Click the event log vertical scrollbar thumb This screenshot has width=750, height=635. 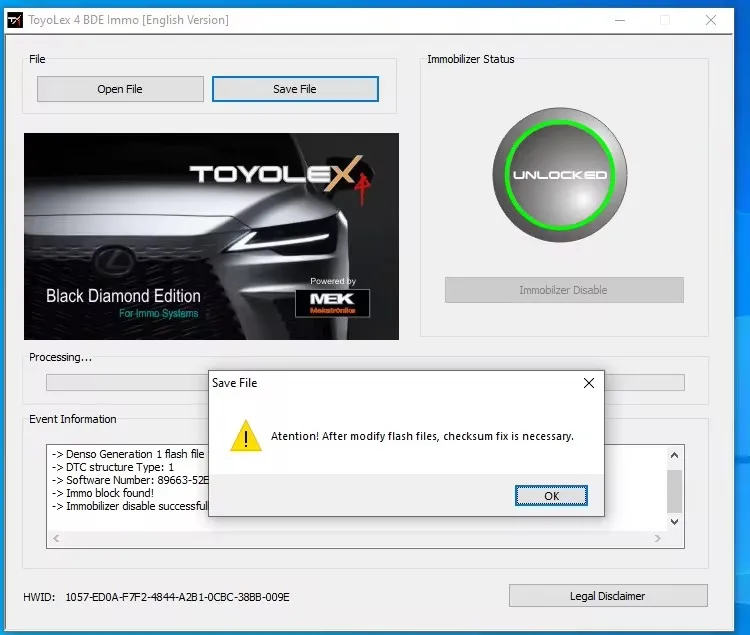(x=674, y=491)
